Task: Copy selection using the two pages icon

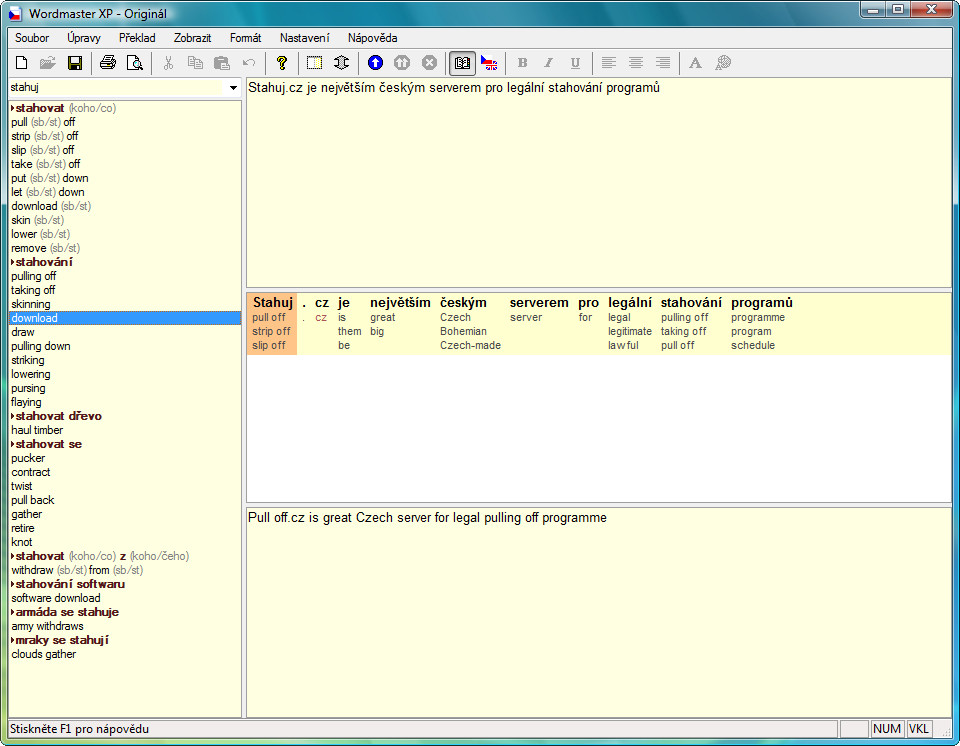Action: (195, 62)
